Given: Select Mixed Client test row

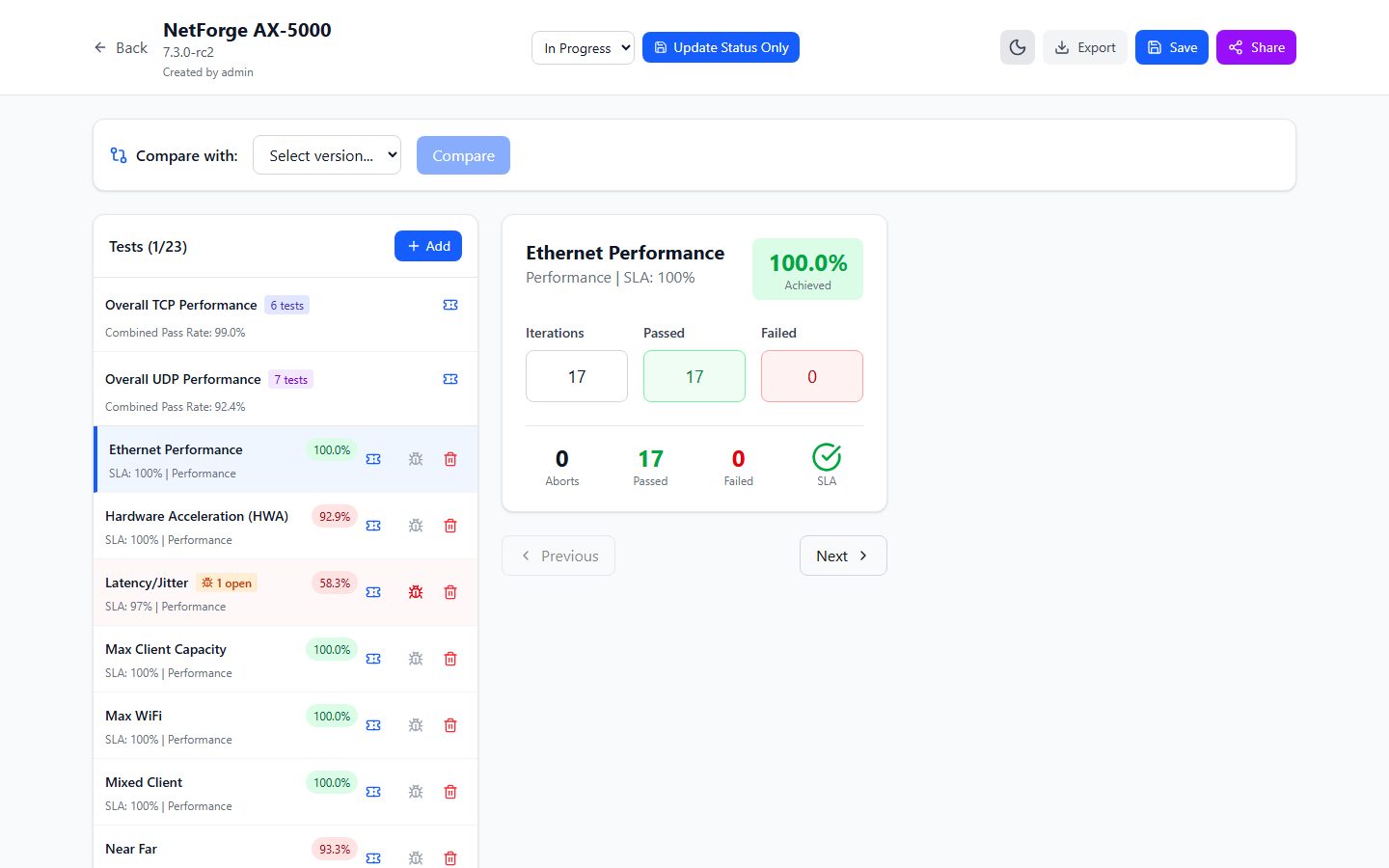Looking at the screenshot, I should (x=286, y=792).
